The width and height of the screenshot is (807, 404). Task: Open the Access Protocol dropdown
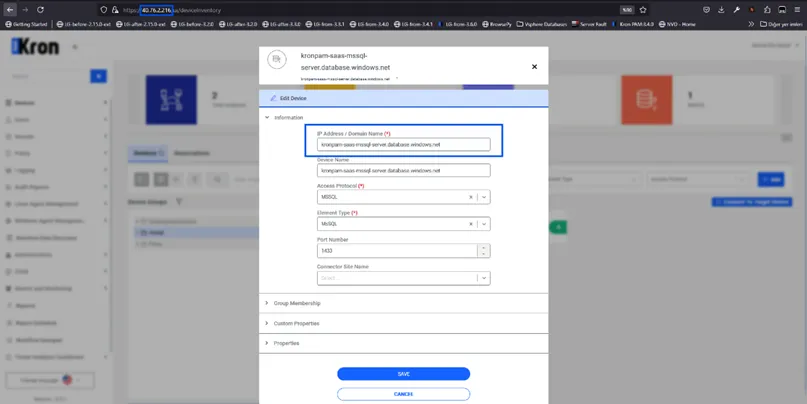[x=484, y=197]
